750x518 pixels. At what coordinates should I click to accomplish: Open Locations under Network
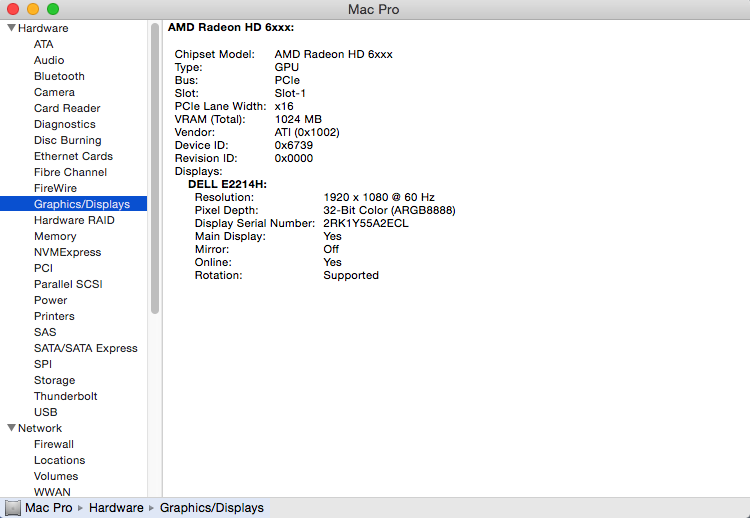59,460
